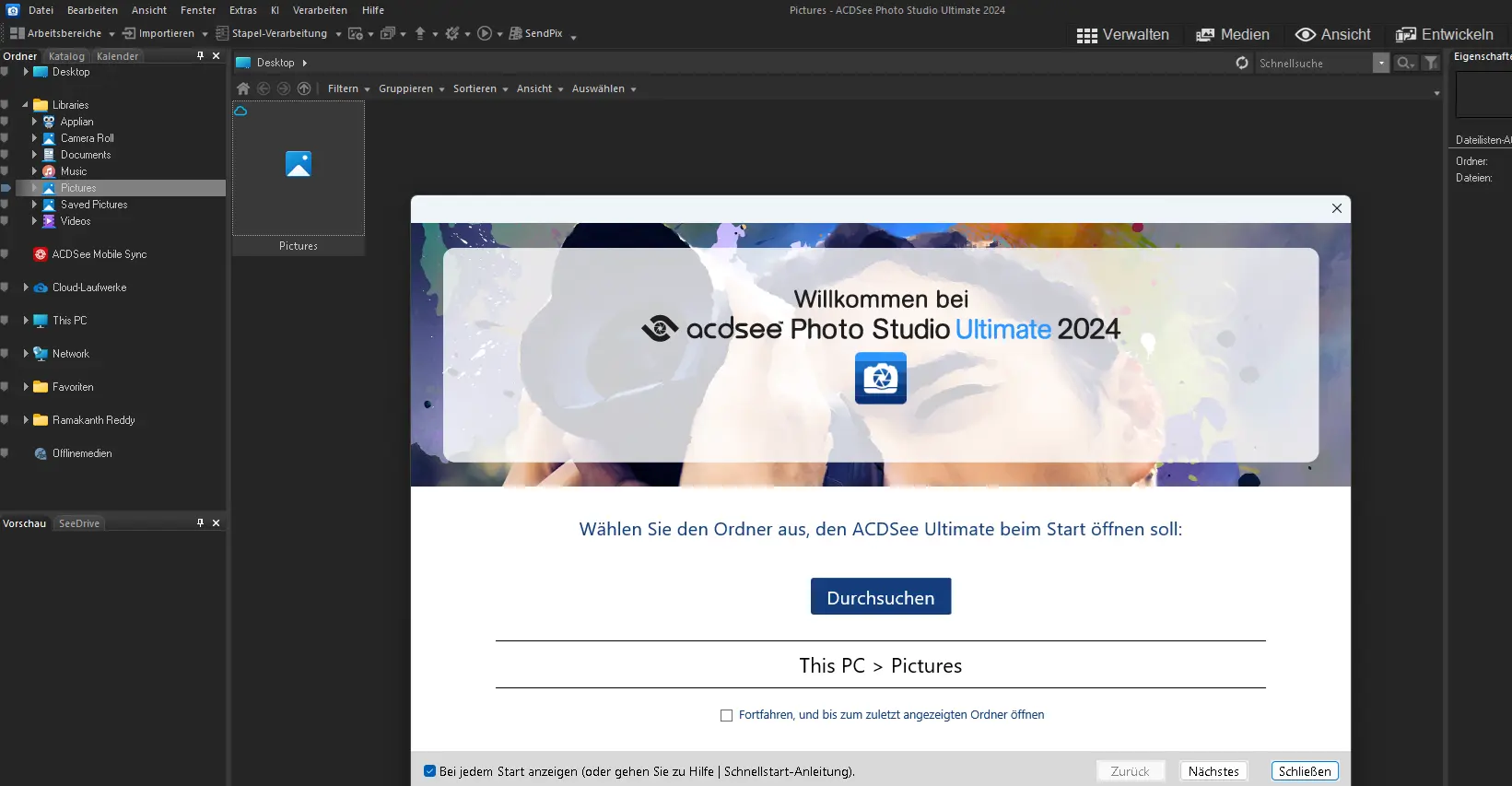Open the funnel filter icon beside search
1512x786 pixels.
[1430, 63]
